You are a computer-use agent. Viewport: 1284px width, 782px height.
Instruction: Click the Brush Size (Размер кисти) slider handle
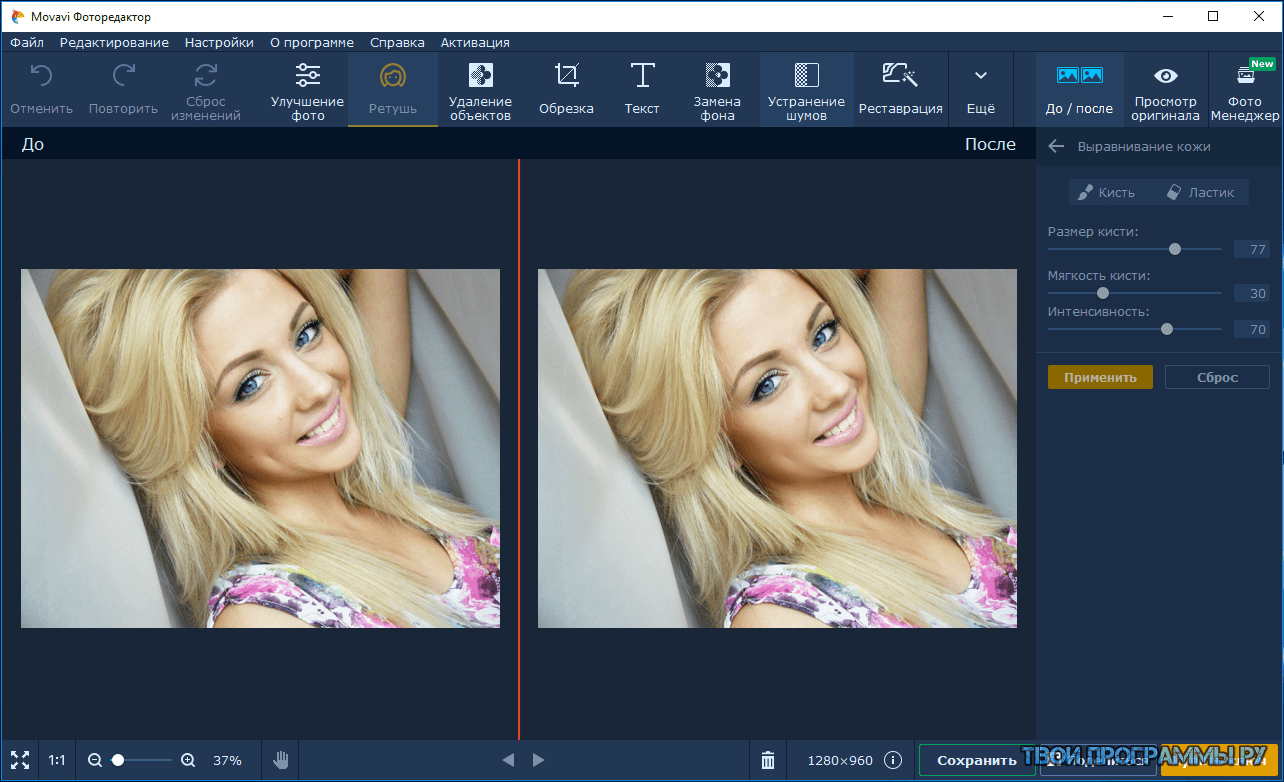pos(1175,249)
